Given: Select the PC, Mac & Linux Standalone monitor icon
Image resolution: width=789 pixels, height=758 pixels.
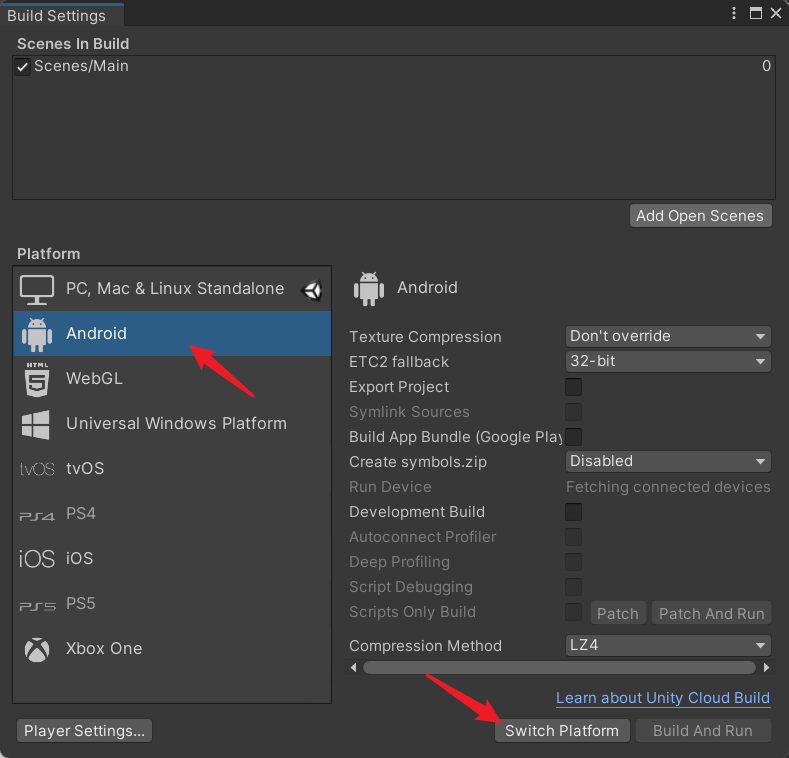Looking at the screenshot, I should click(37, 289).
